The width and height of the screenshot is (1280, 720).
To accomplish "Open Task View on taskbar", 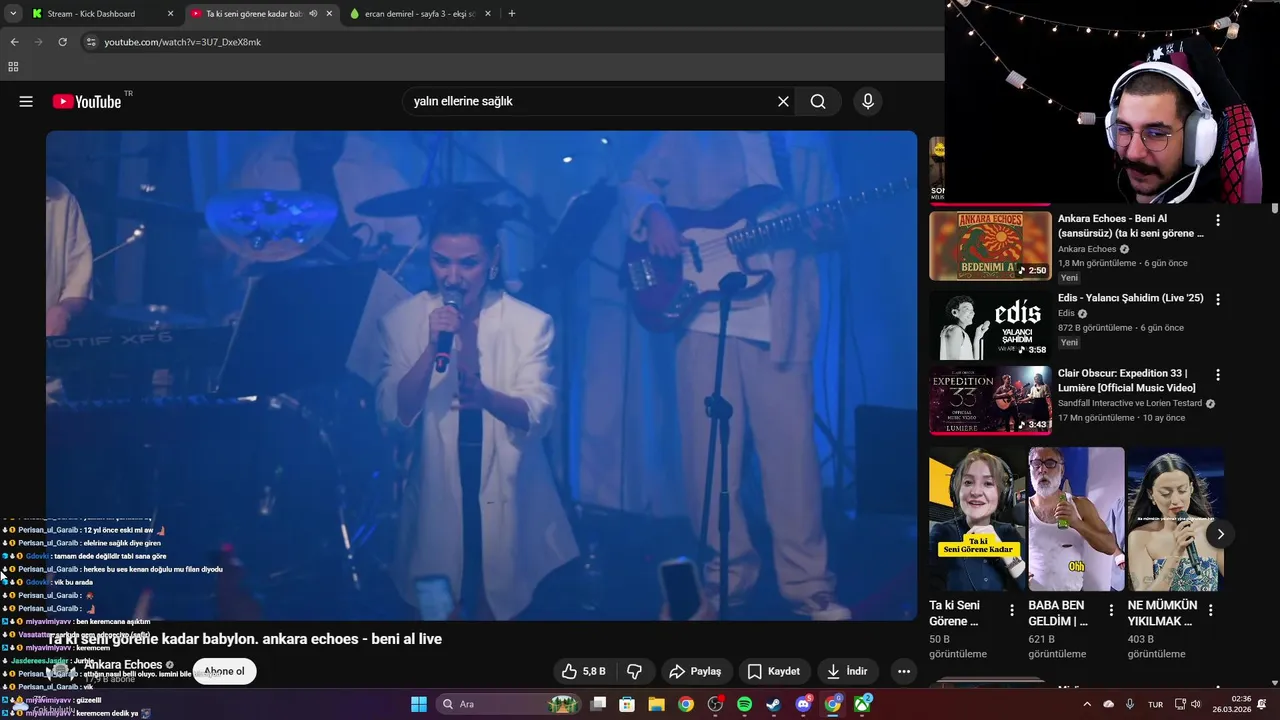I will point(598,704).
